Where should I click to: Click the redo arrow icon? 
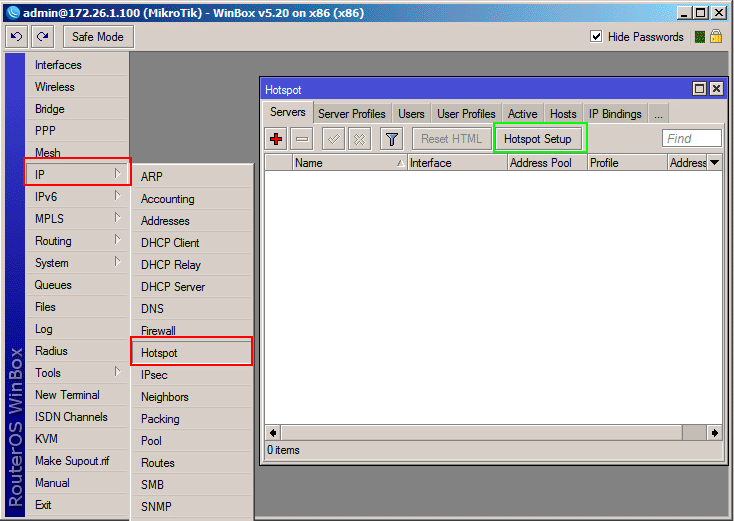click(x=42, y=37)
